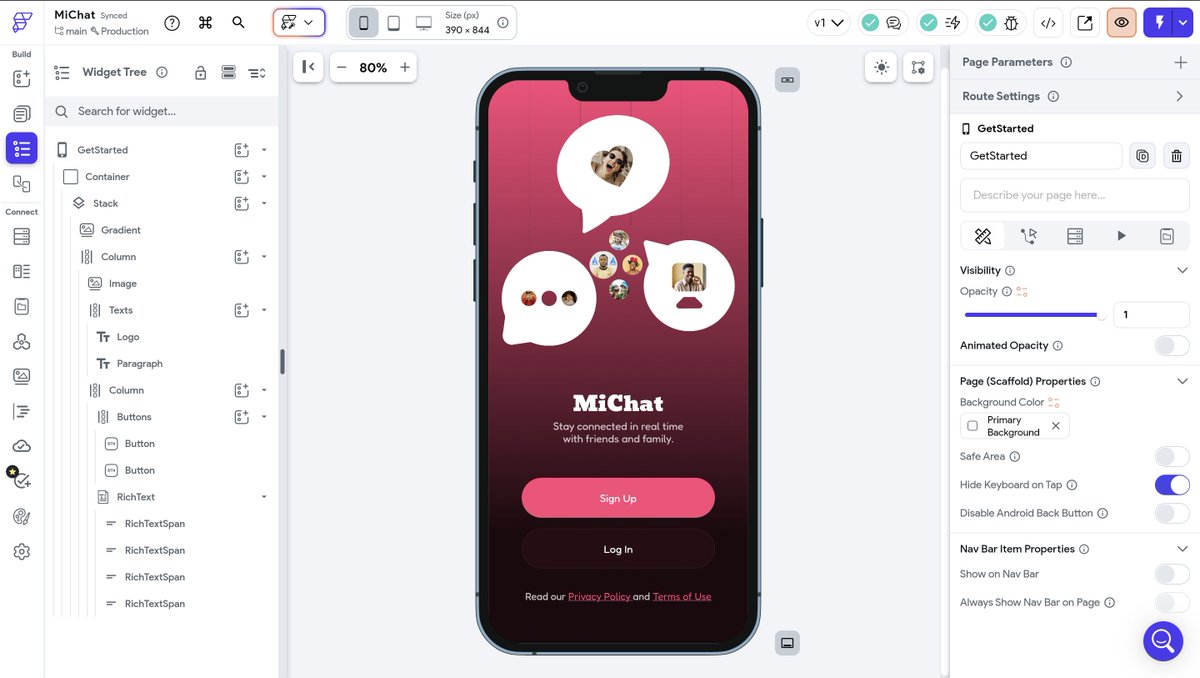Collapse the Visibility section
Screen dimensions: 1200x678
[x=1182, y=271]
